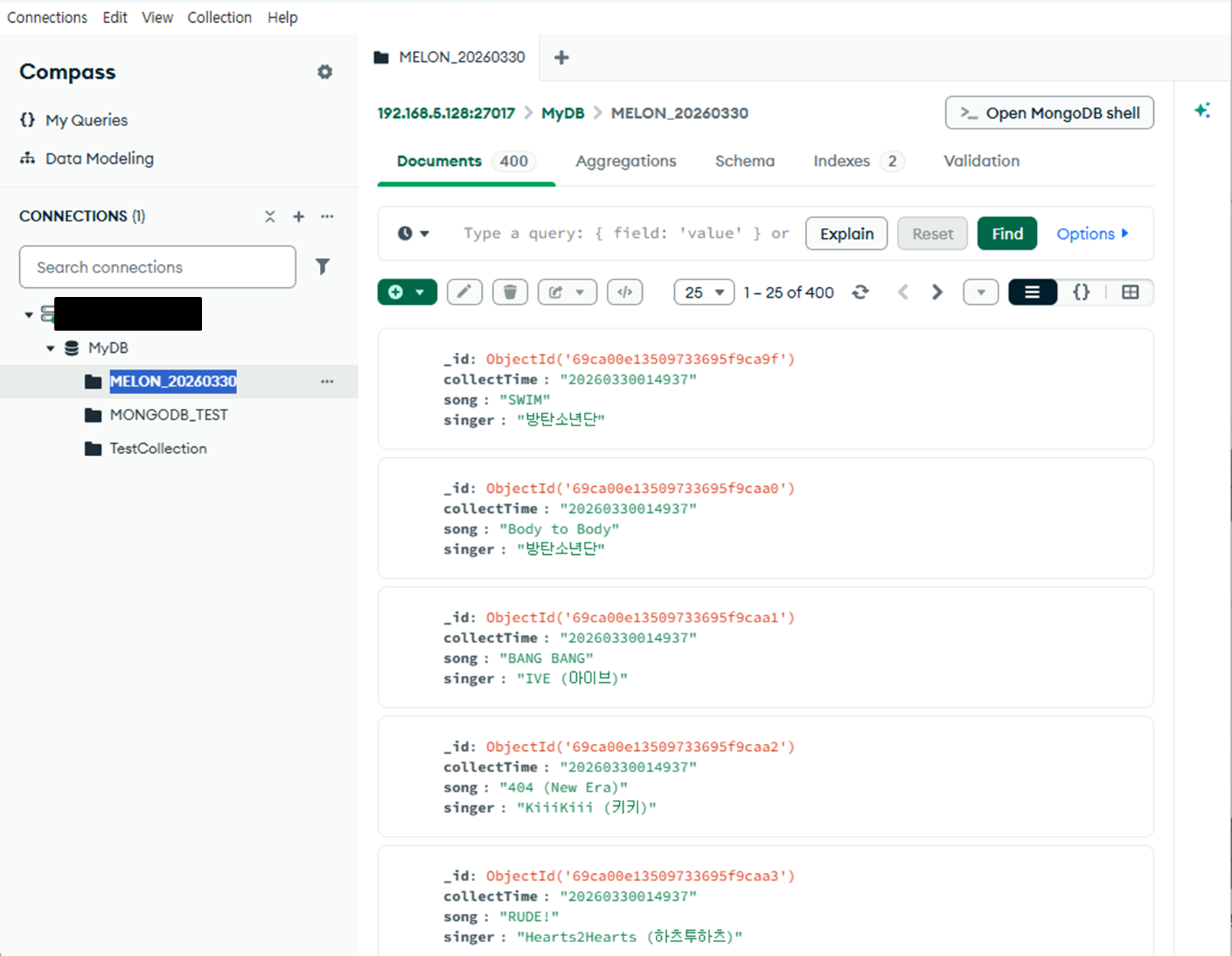The height and width of the screenshot is (956, 1232).
Task: Select the MELON_20260330 workspace tab
Action: click(x=450, y=57)
